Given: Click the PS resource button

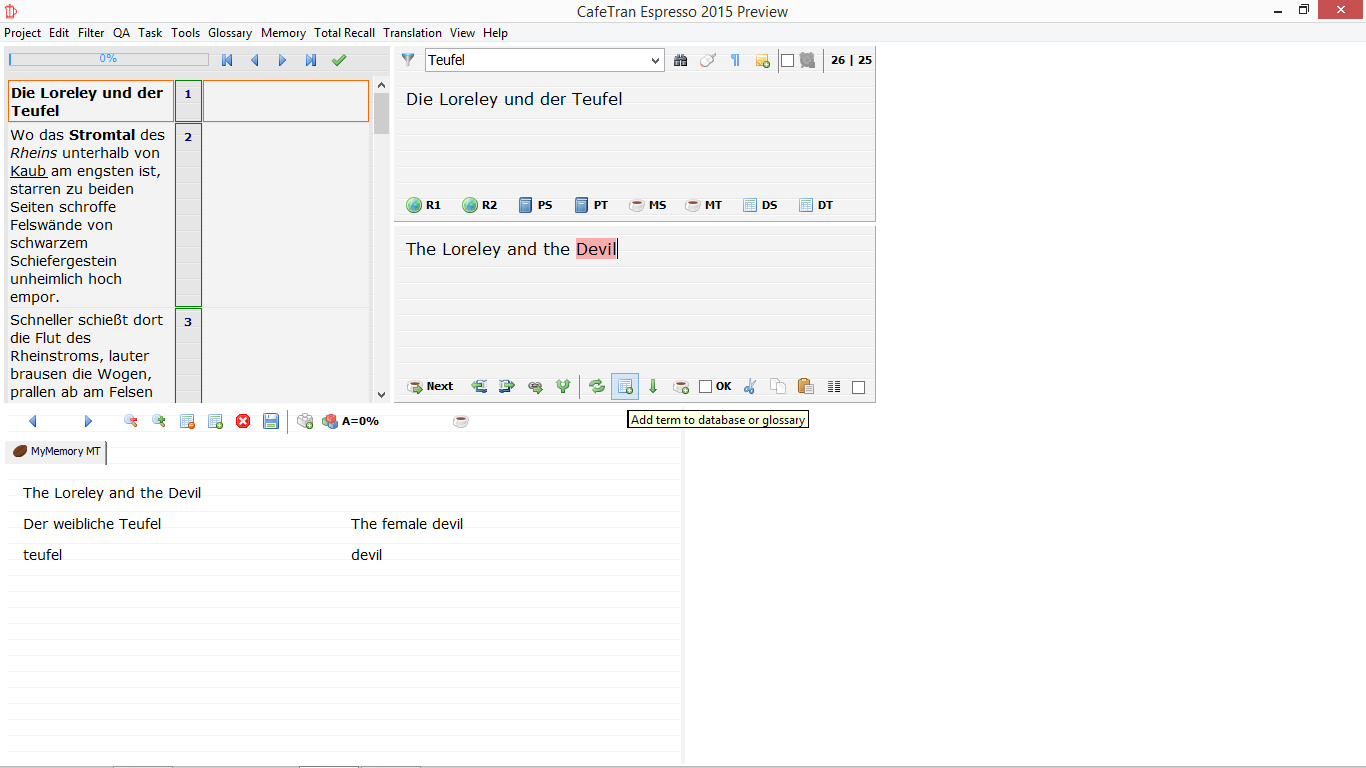Looking at the screenshot, I should pyautogui.click(x=535, y=205).
